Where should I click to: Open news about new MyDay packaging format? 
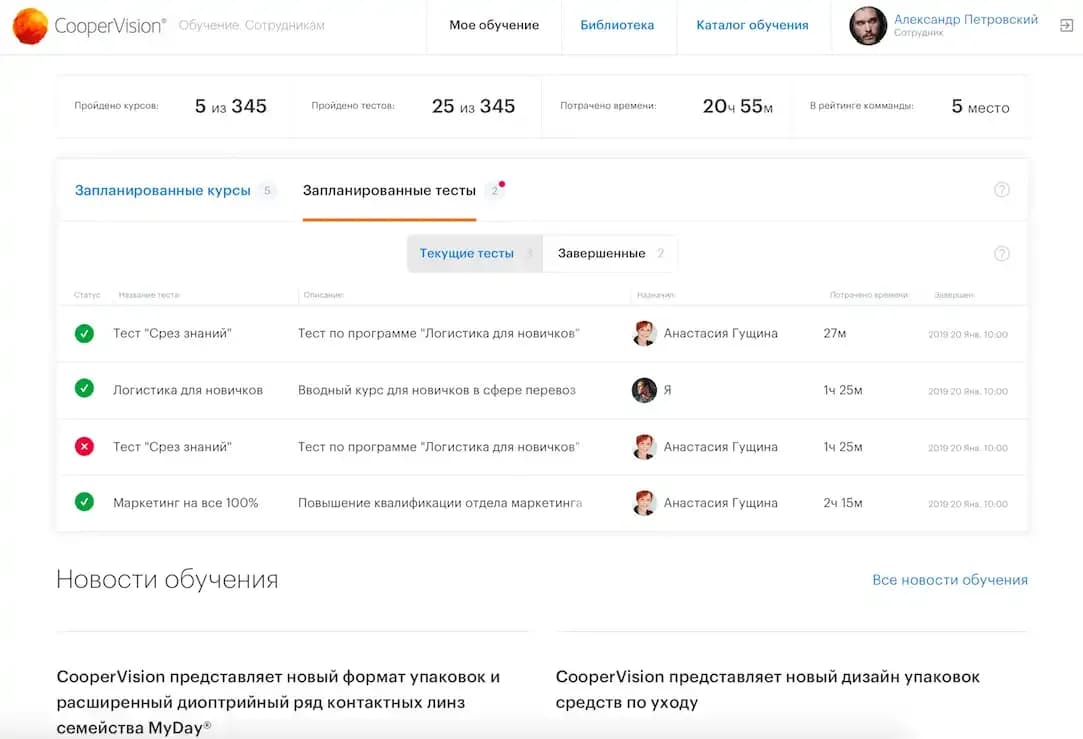[278, 702]
